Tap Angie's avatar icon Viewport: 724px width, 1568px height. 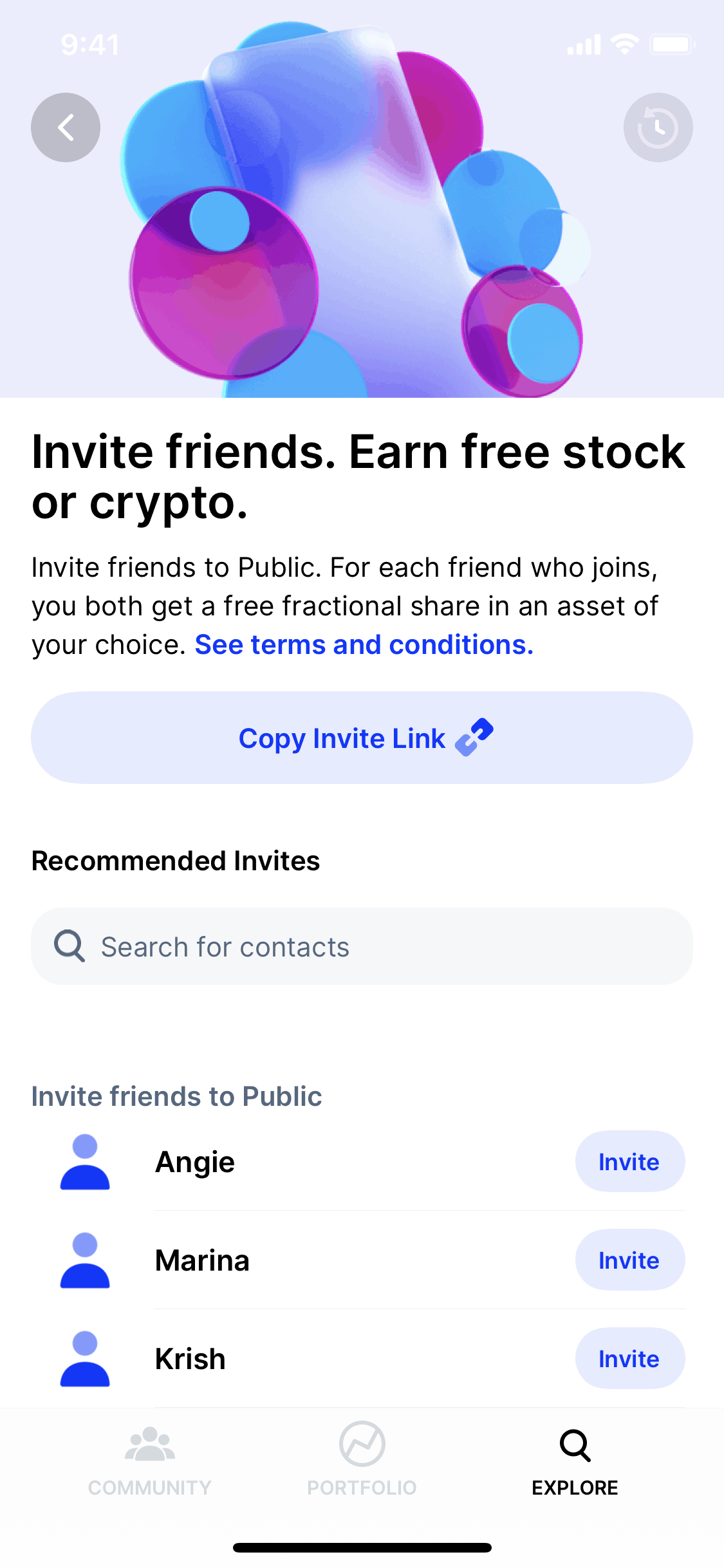coord(85,1162)
